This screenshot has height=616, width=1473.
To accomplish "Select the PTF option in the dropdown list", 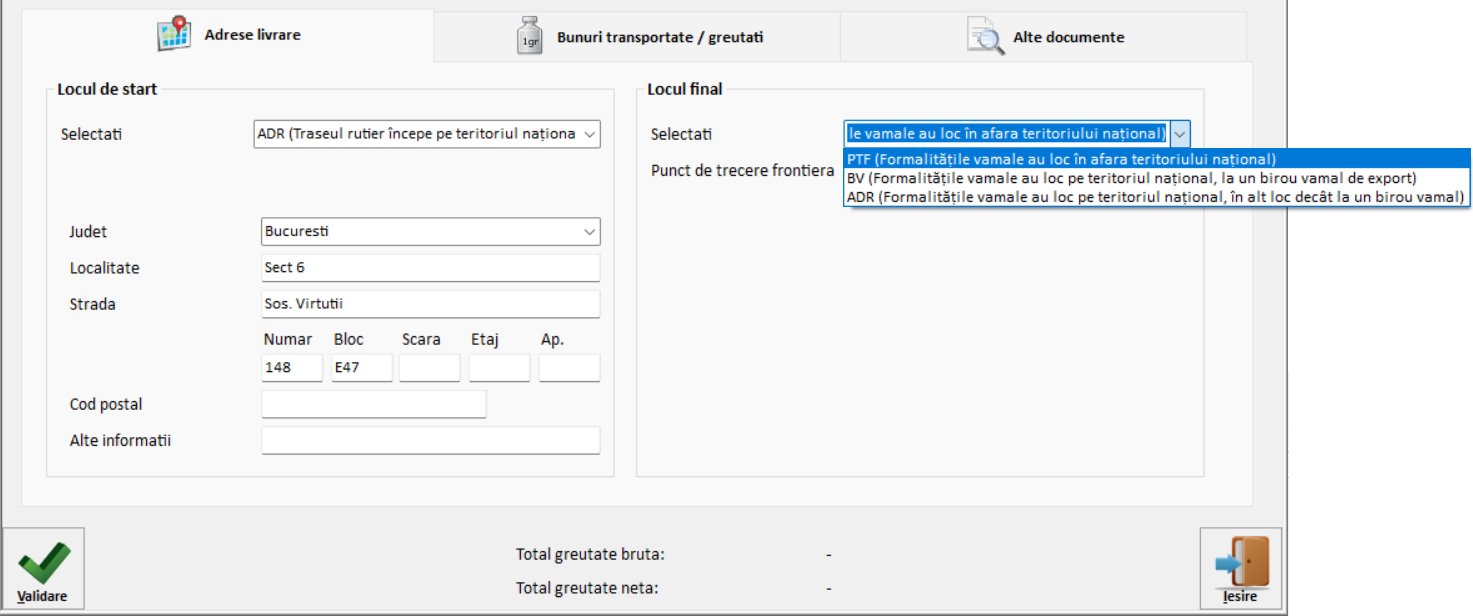I will (1157, 159).
